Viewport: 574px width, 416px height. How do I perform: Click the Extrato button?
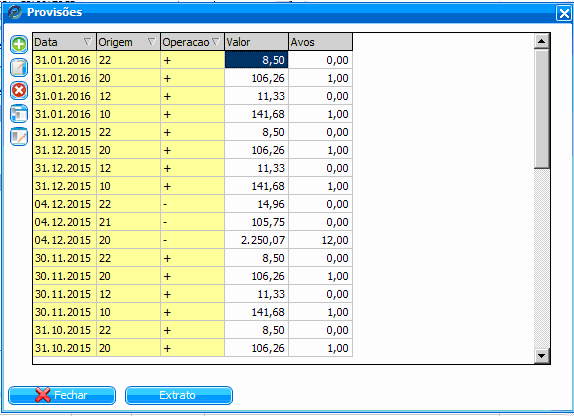tap(179, 395)
